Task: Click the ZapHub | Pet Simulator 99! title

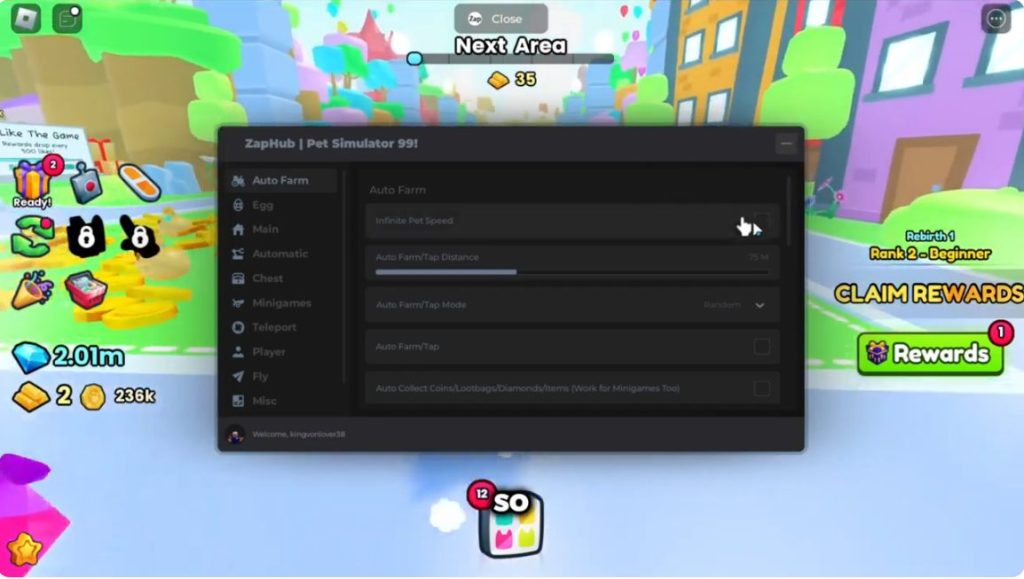Action: tap(331, 144)
